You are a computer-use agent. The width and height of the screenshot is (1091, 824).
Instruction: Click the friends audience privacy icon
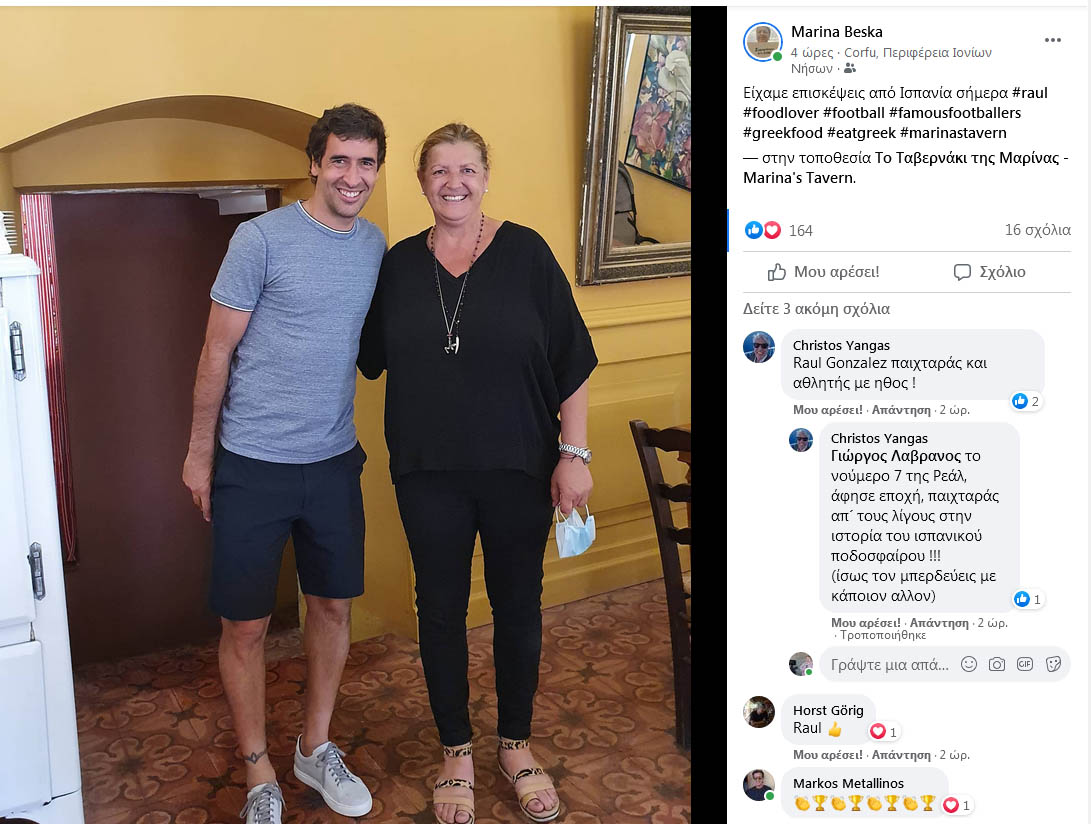(x=850, y=68)
